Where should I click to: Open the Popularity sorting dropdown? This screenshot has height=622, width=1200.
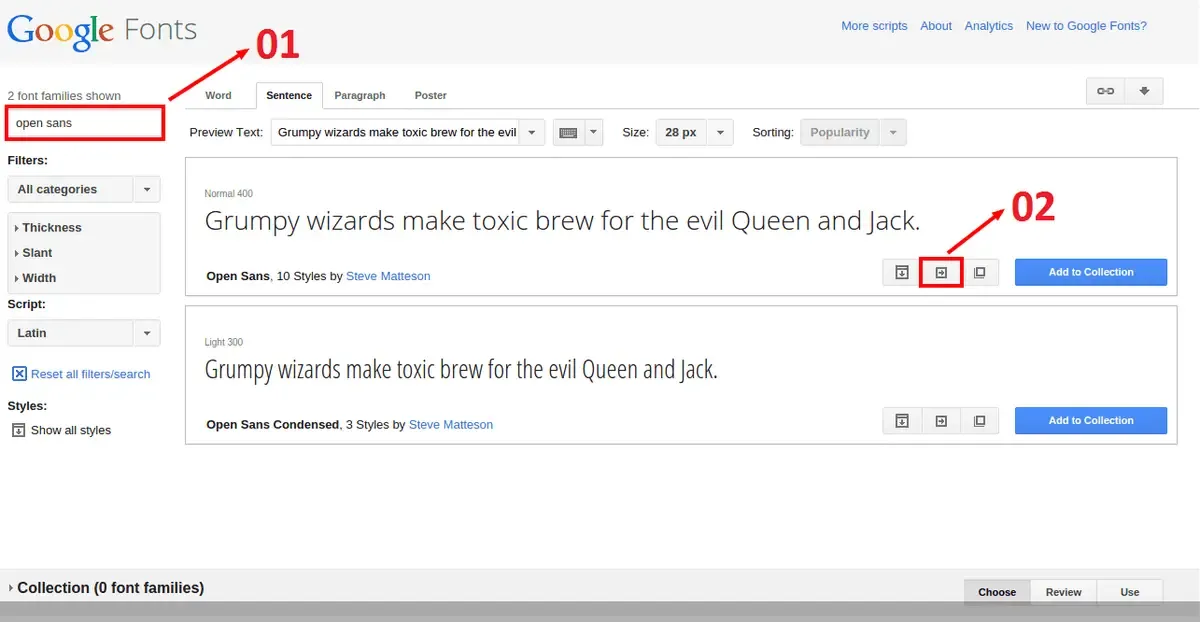[853, 132]
